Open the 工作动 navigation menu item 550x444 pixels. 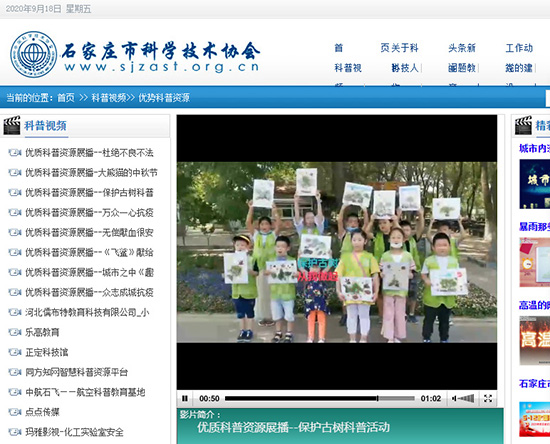(519, 48)
